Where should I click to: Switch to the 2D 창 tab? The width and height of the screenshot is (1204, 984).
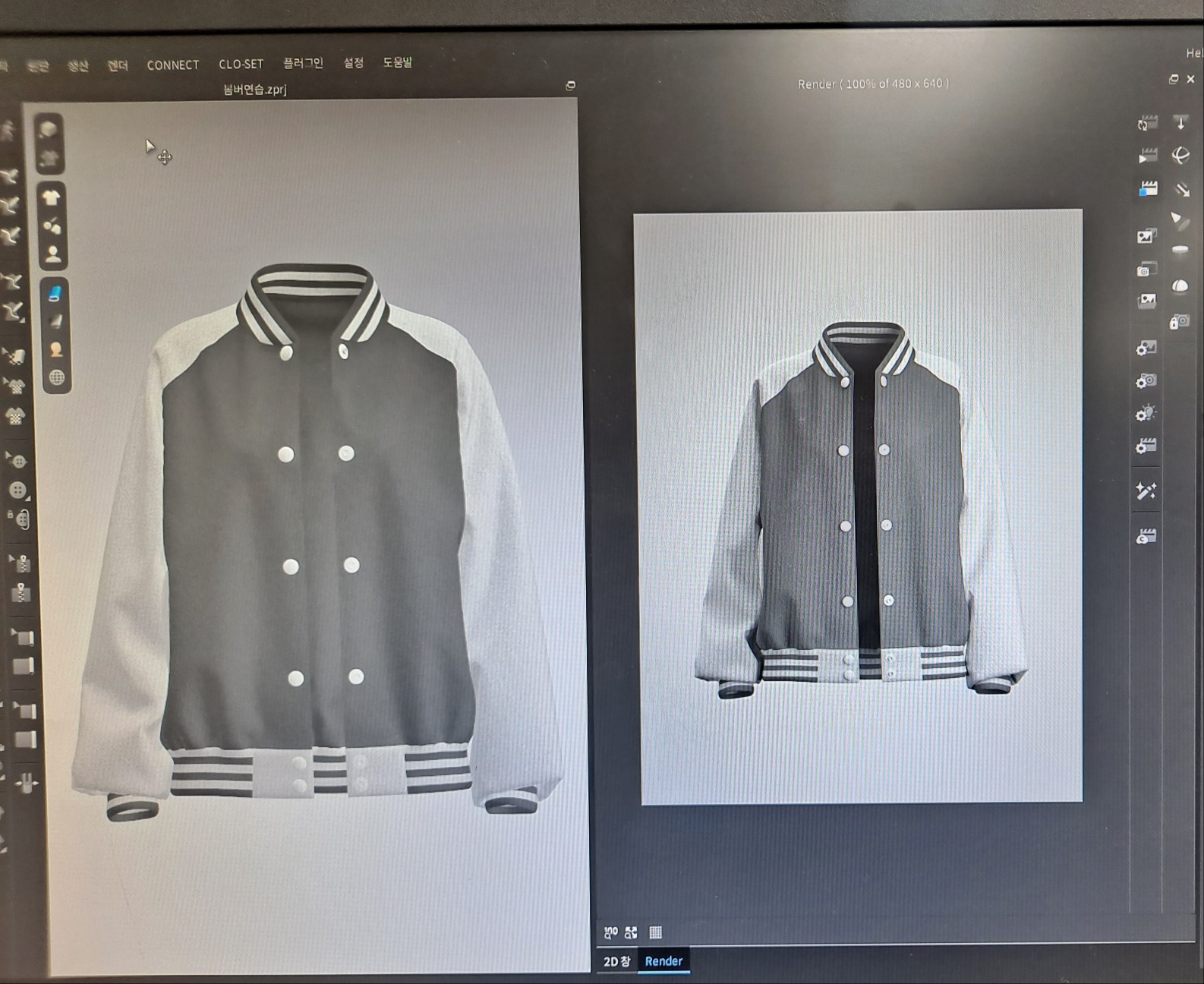tap(616, 961)
